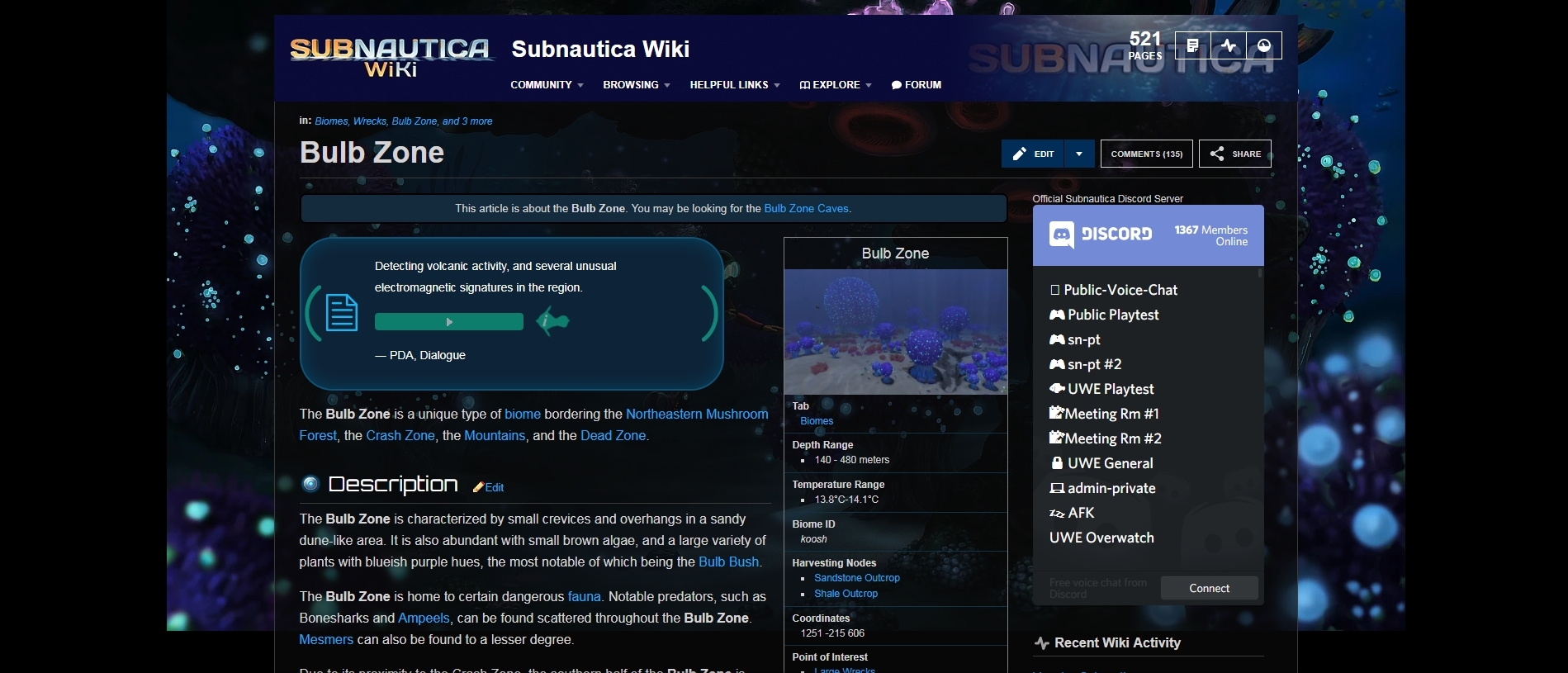Go to the Forum tab
Viewport: 1568px width, 673px height.
coord(917,85)
